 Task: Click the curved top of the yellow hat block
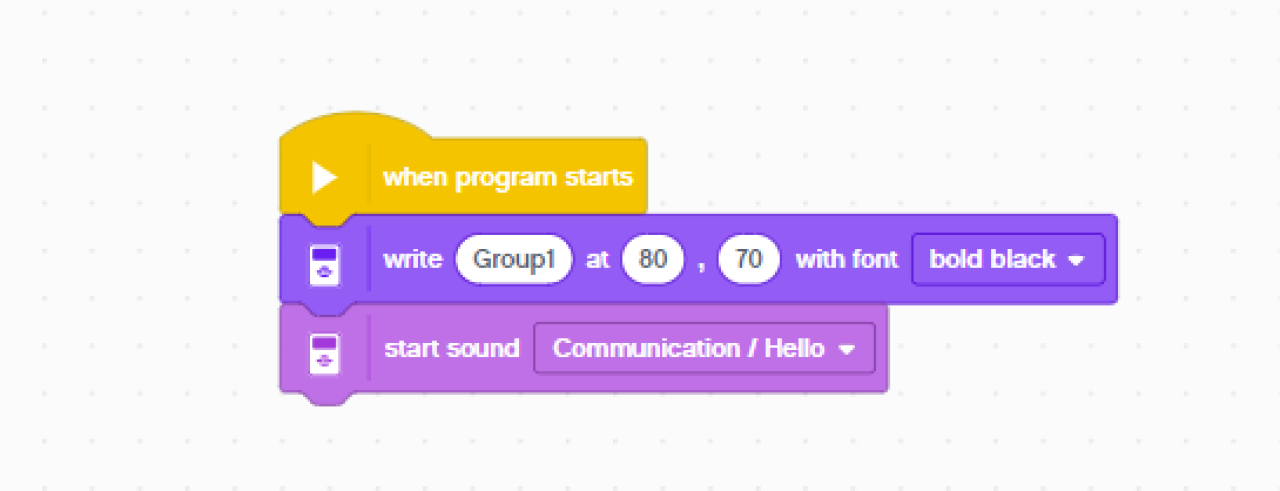point(355,127)
